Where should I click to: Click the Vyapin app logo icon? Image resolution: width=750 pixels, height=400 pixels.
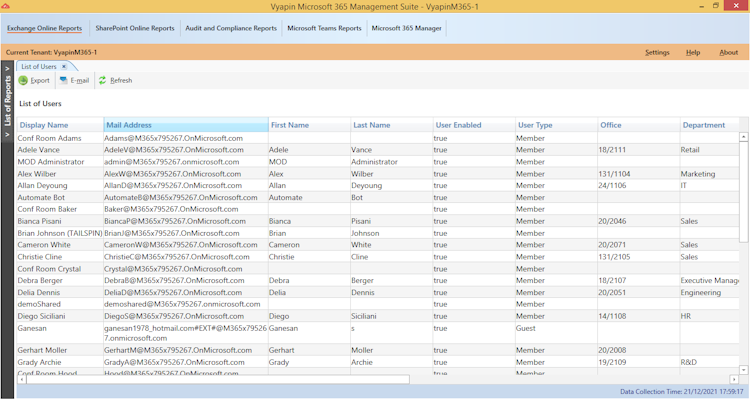(5, 6)
